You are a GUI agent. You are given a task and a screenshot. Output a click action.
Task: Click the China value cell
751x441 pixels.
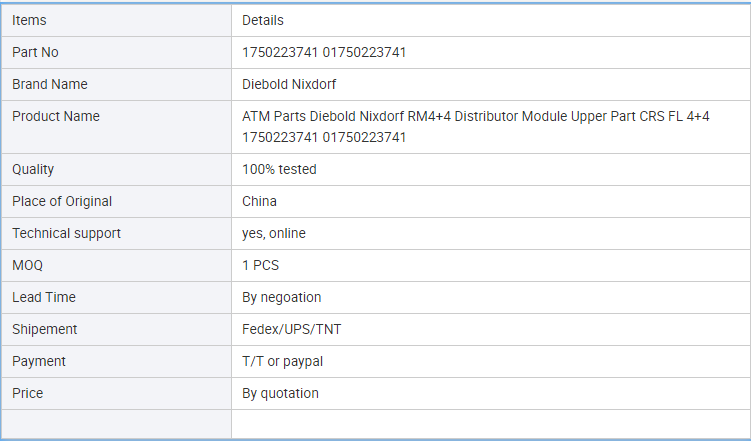pyautogui.click(x=491, y=202)
